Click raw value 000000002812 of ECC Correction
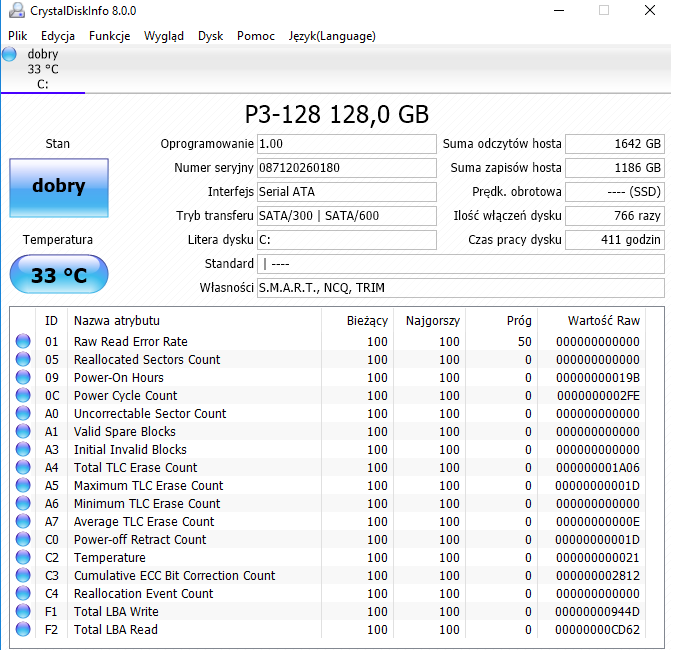The width and height of the screenshot is (674, 650). (598, 576)
